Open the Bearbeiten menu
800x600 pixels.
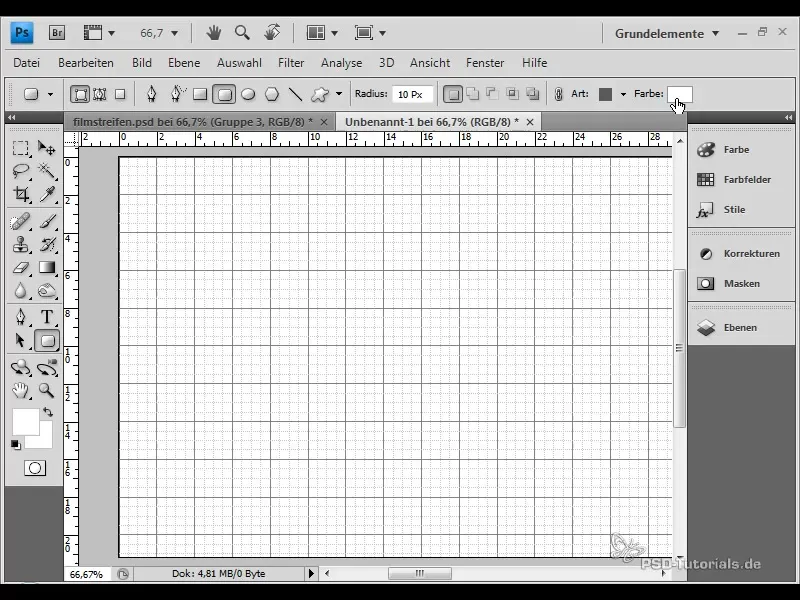pos(86,63)
